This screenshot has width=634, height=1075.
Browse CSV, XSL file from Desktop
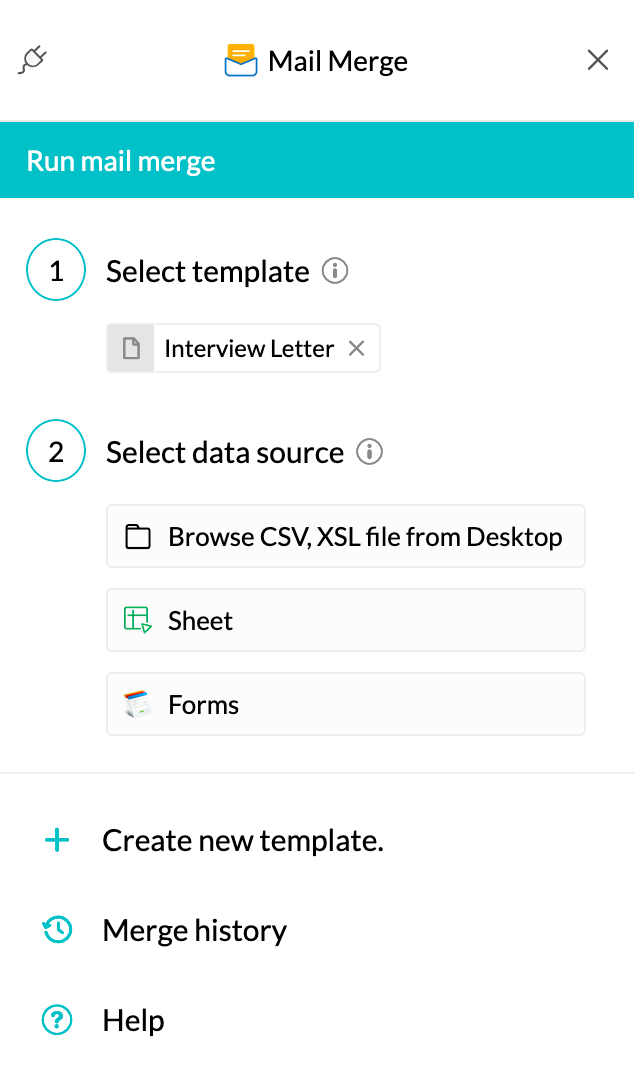pyautogui.click(x=365, y=537)
